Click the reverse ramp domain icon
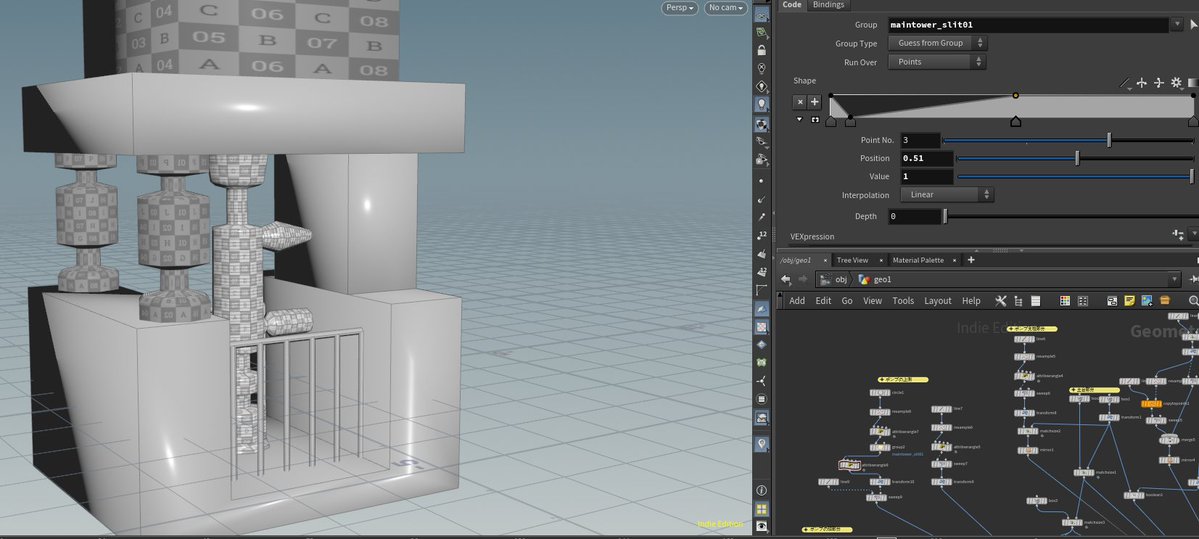Viewport: 1199px width, 539px height. click(x=1142, y=83)
